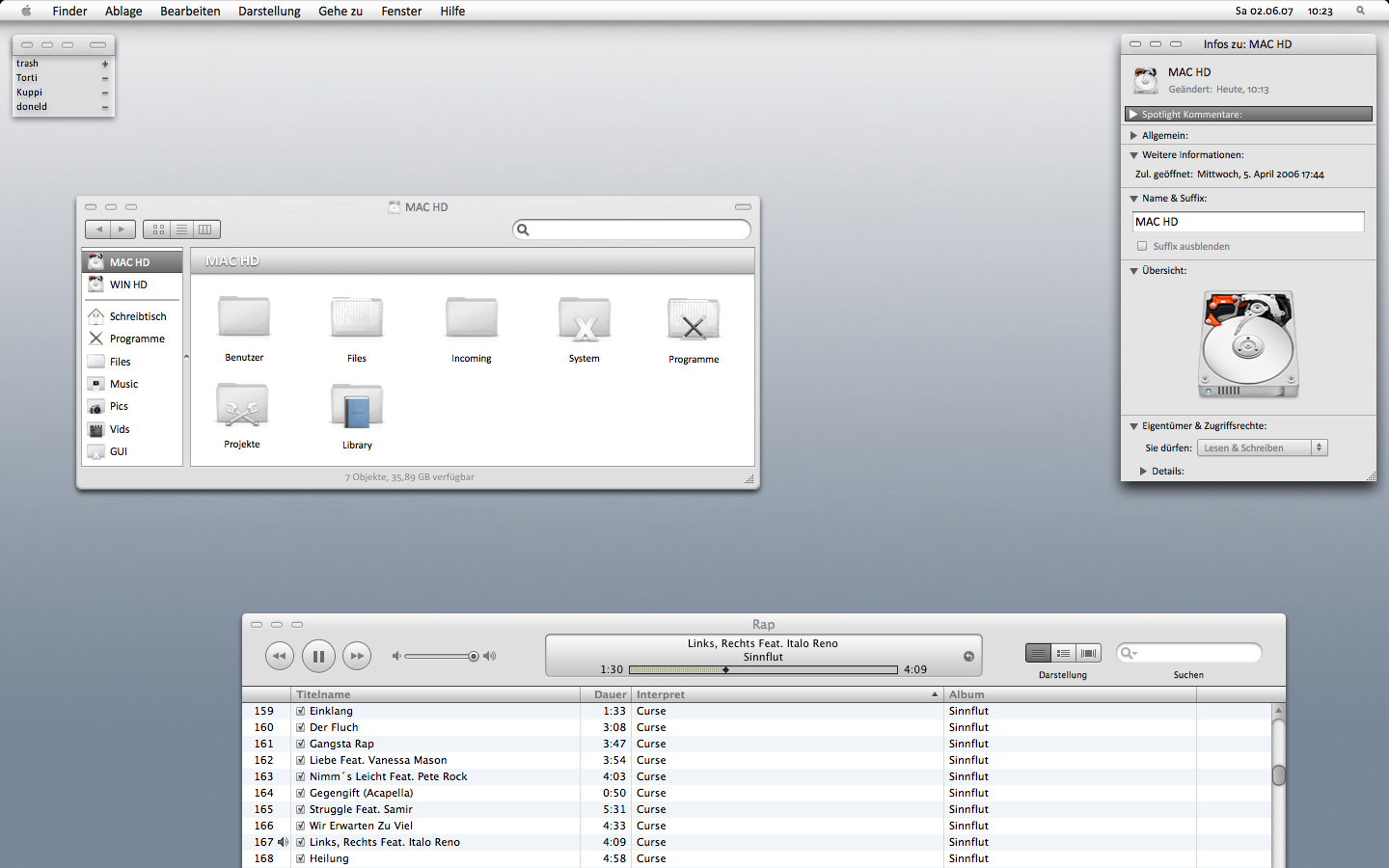Open the Apple menu
1389x868 pixels.
(26, 11)
